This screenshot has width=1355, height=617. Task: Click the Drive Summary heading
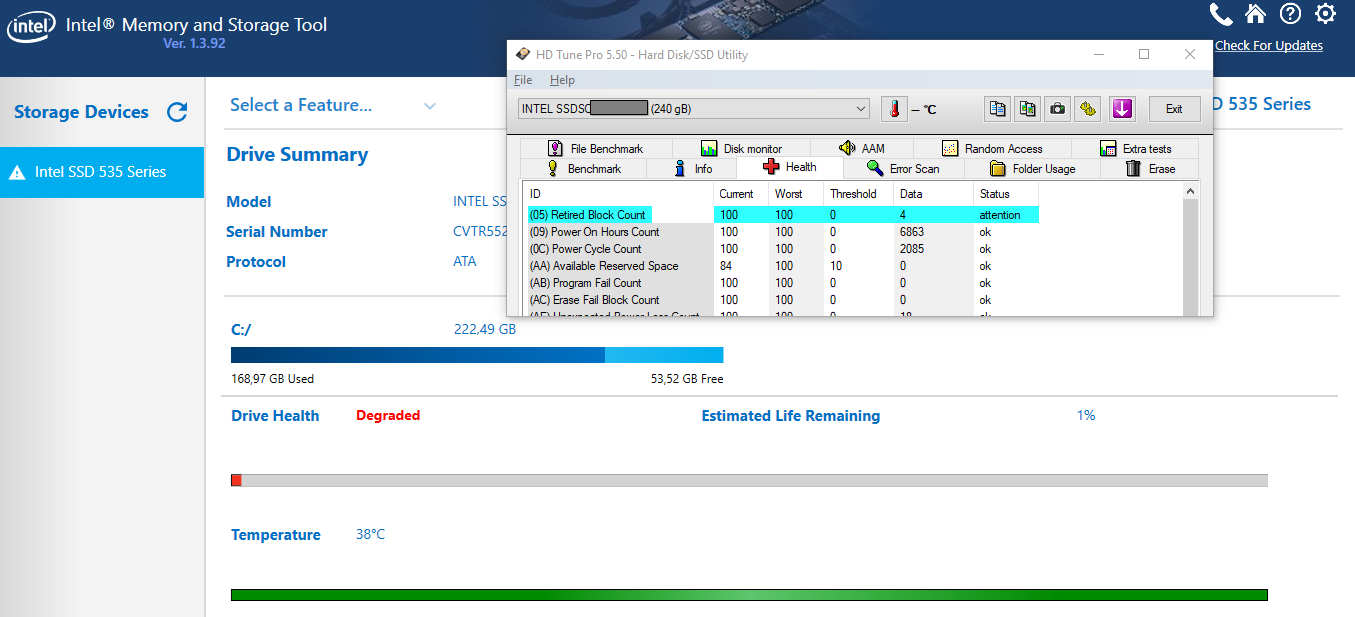point(297,154)
